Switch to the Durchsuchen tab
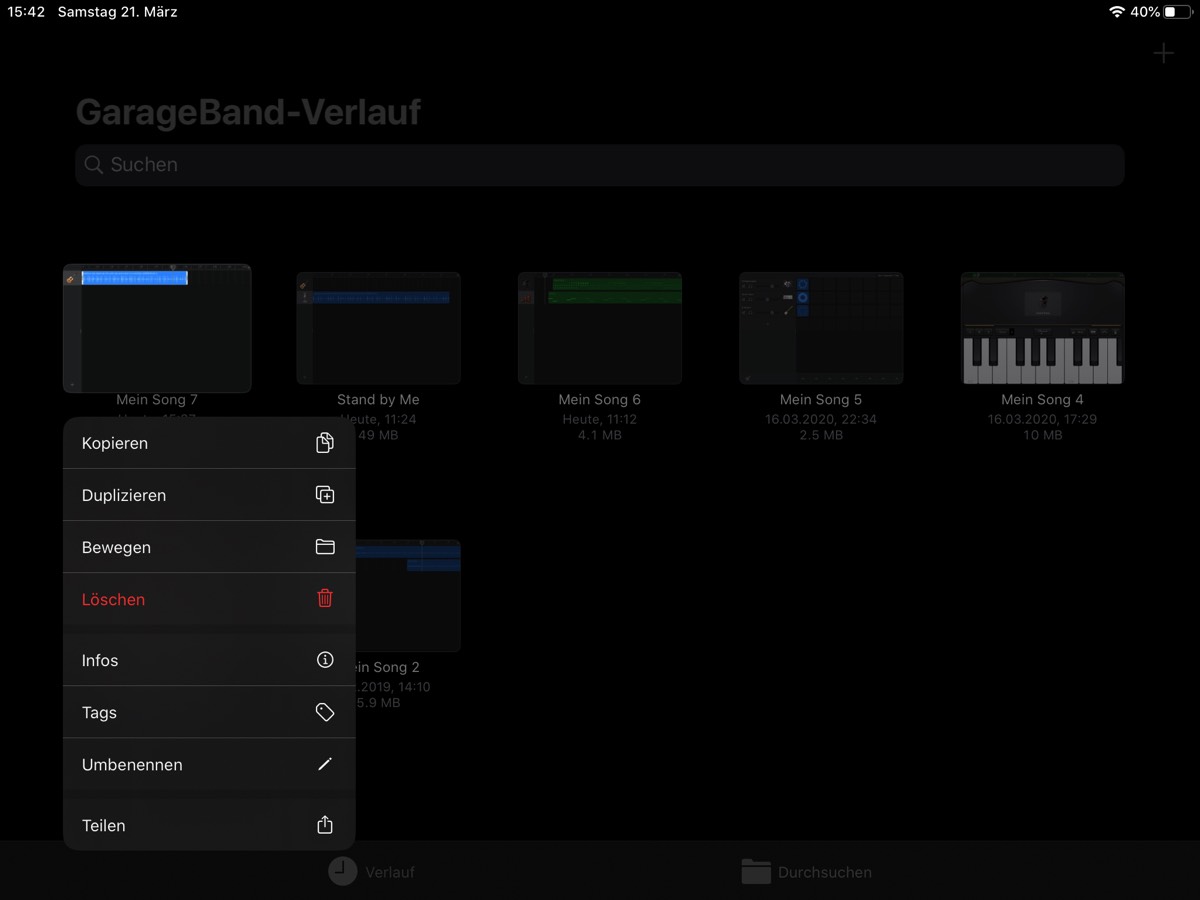The width and height of the screenshot is (1200, 900). tap(806, 871)
